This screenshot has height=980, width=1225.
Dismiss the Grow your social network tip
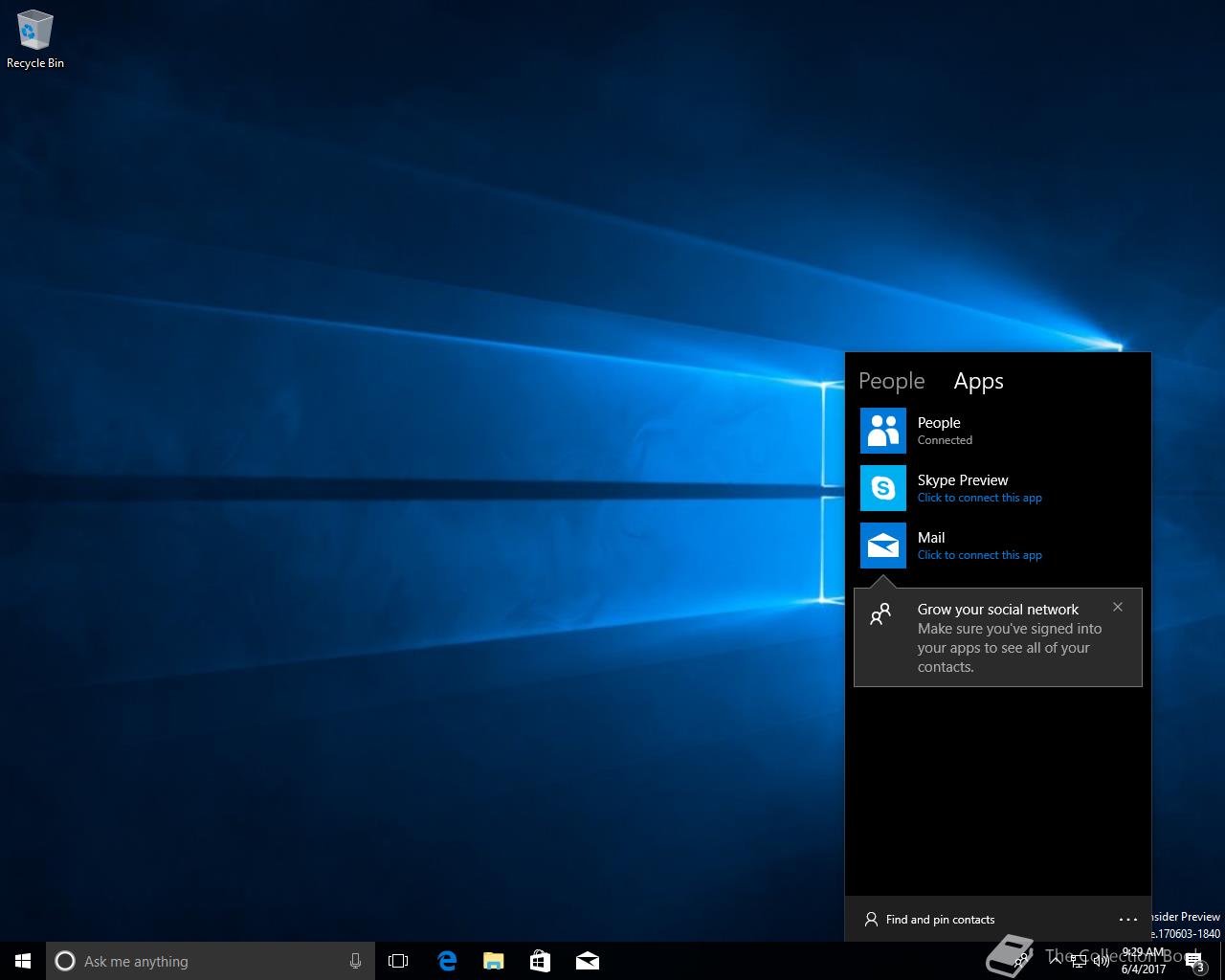coord(1117,607)
